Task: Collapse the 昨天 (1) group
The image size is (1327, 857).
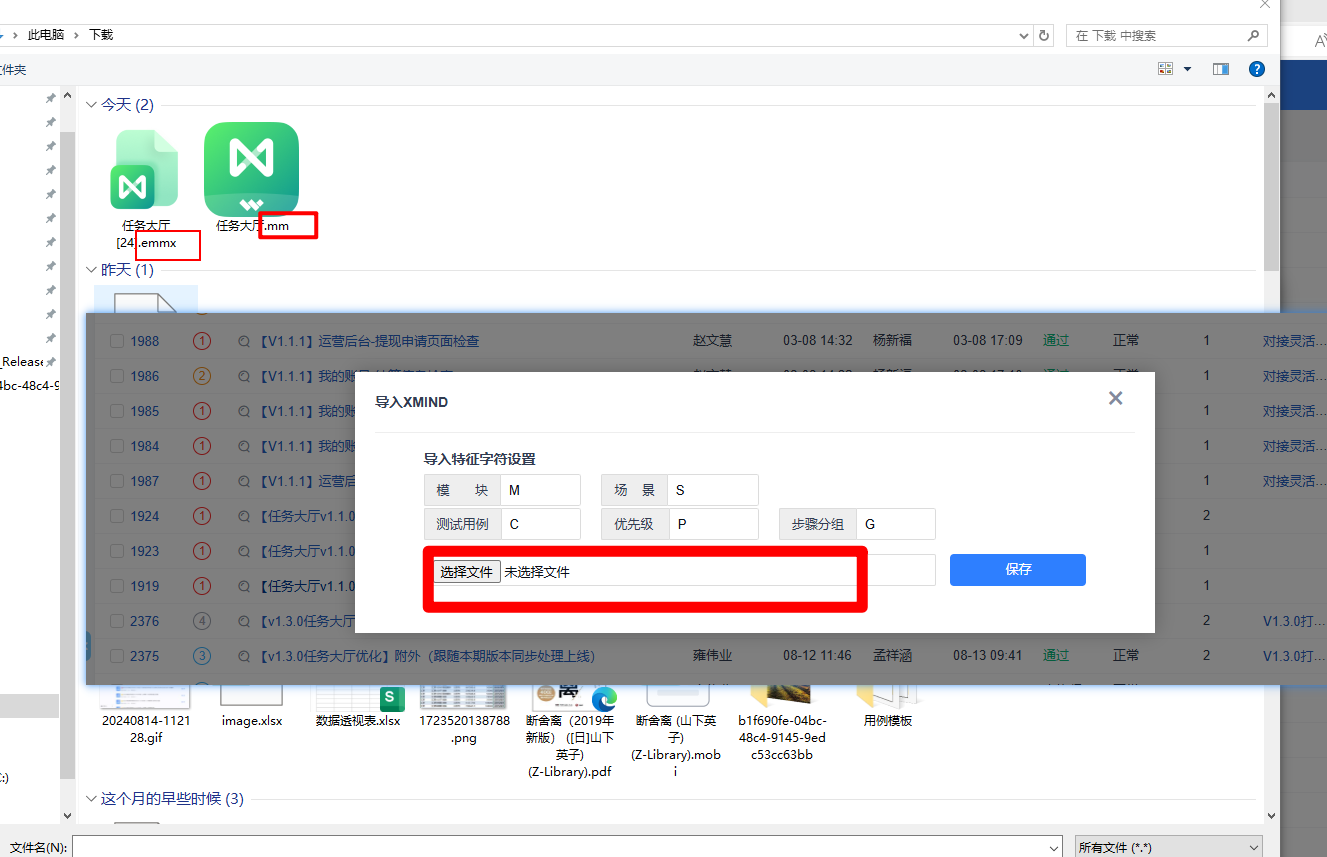Action: [91, 271]
